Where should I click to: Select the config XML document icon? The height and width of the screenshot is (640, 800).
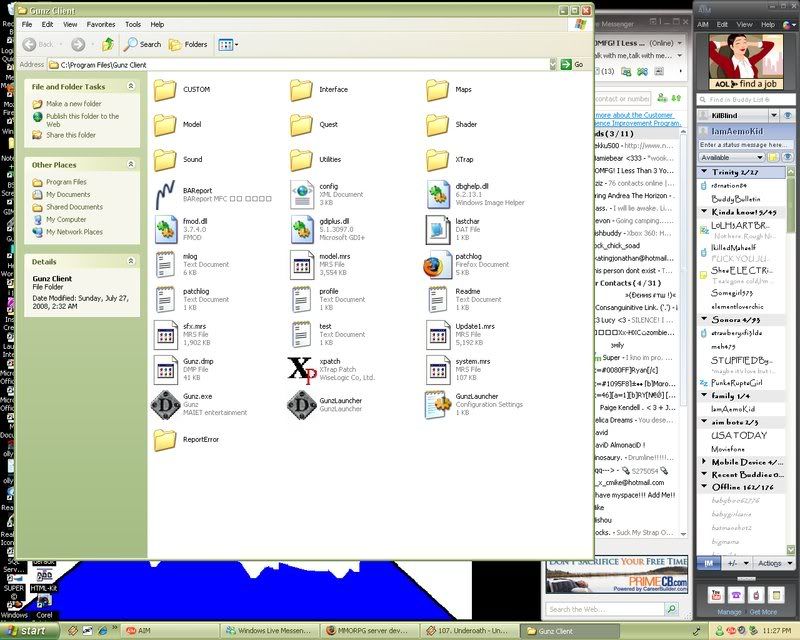(x=302, y=195)
